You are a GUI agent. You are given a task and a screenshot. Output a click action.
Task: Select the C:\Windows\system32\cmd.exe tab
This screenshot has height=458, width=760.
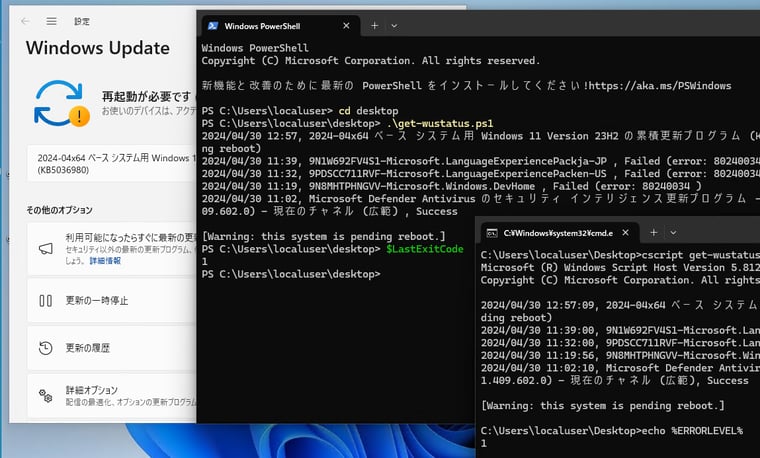tap(559, 233)
